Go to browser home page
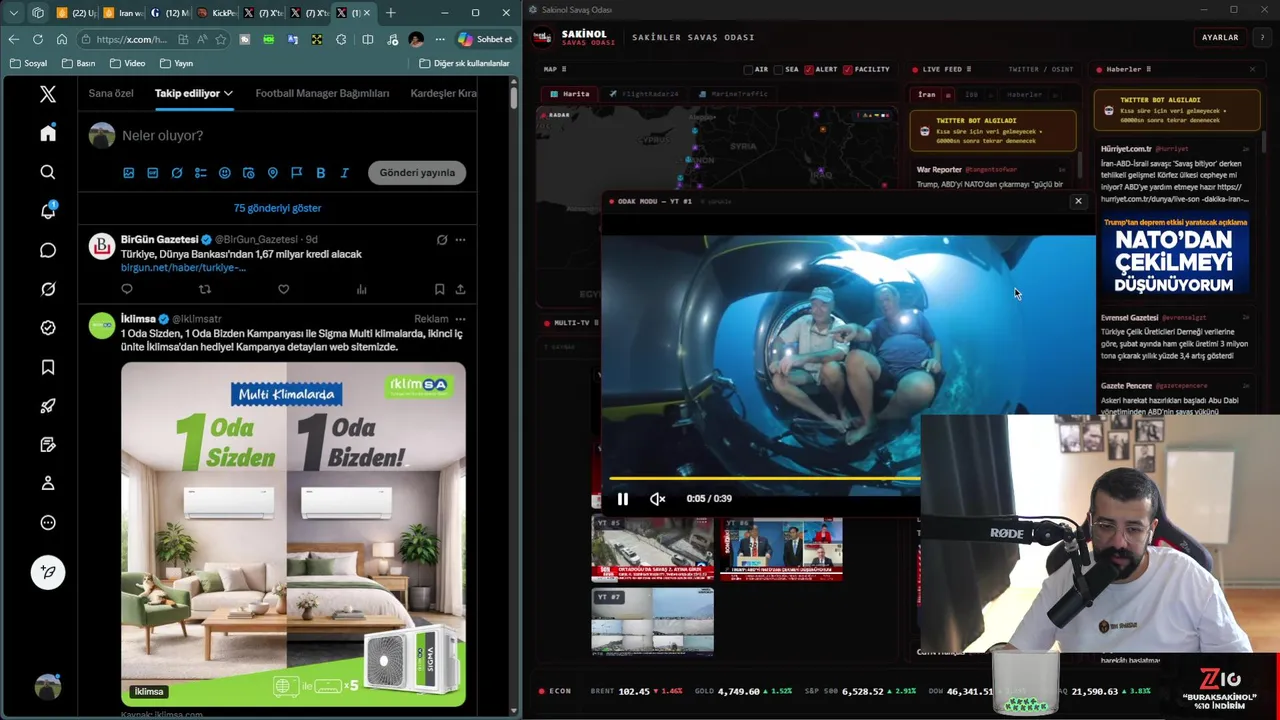This screenshot has width=1280, height=720. point(62,39)
